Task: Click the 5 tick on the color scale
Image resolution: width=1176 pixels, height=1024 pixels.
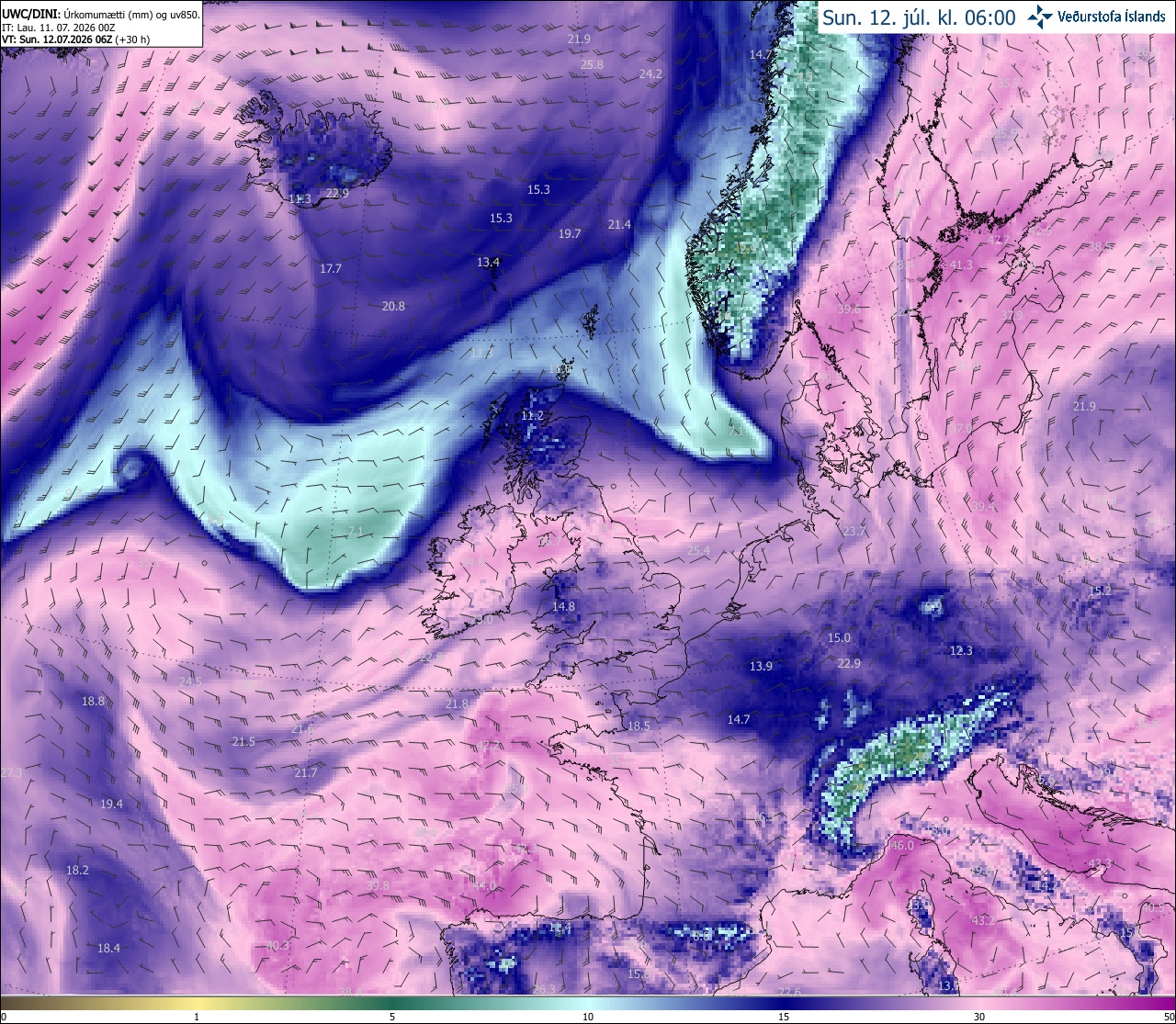Action: (x=392, y=1016)
